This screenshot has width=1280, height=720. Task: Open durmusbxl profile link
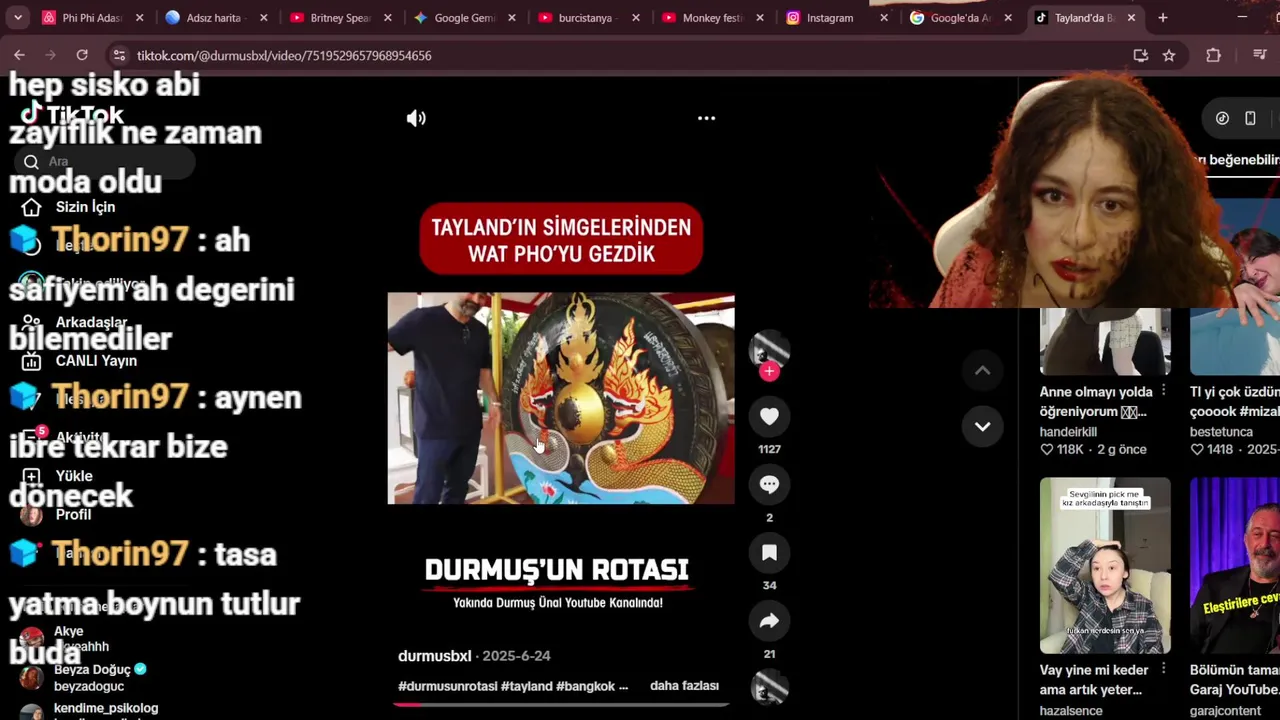[434, 656]
